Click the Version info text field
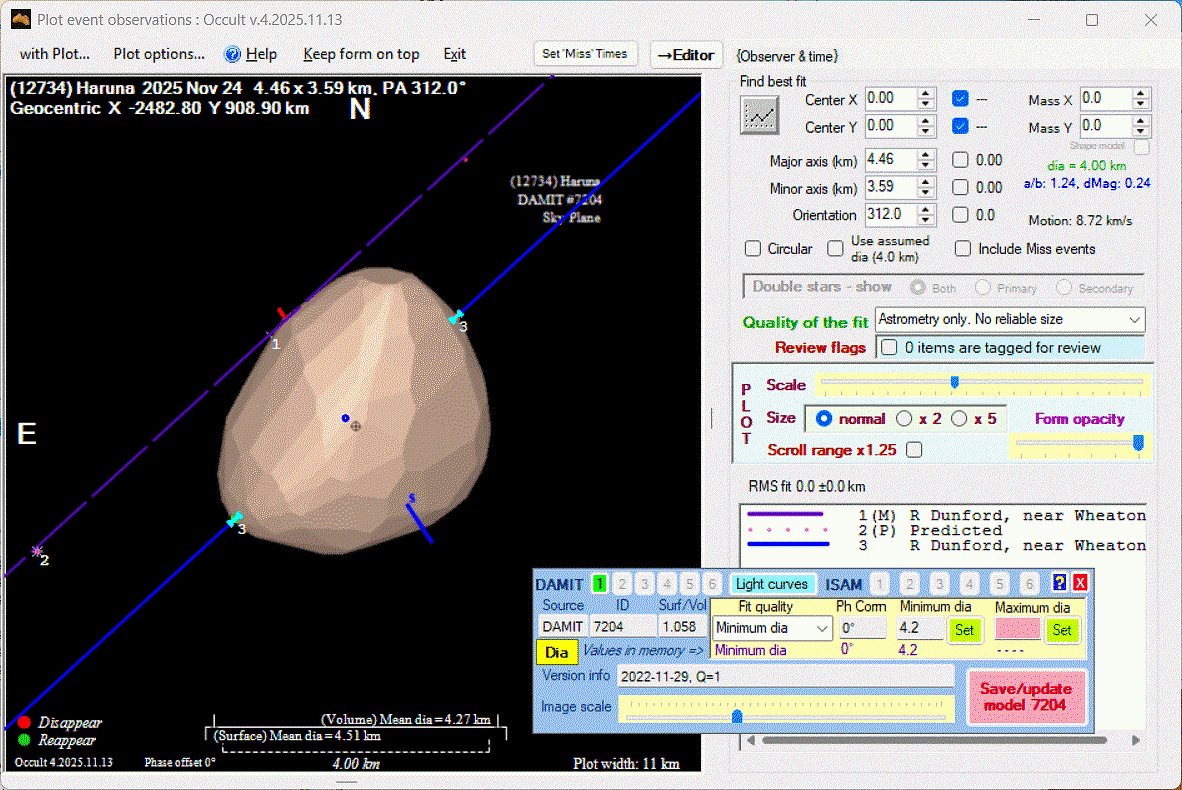Image resolution: width=1182 pixels, height=790 pixels. 785,676
